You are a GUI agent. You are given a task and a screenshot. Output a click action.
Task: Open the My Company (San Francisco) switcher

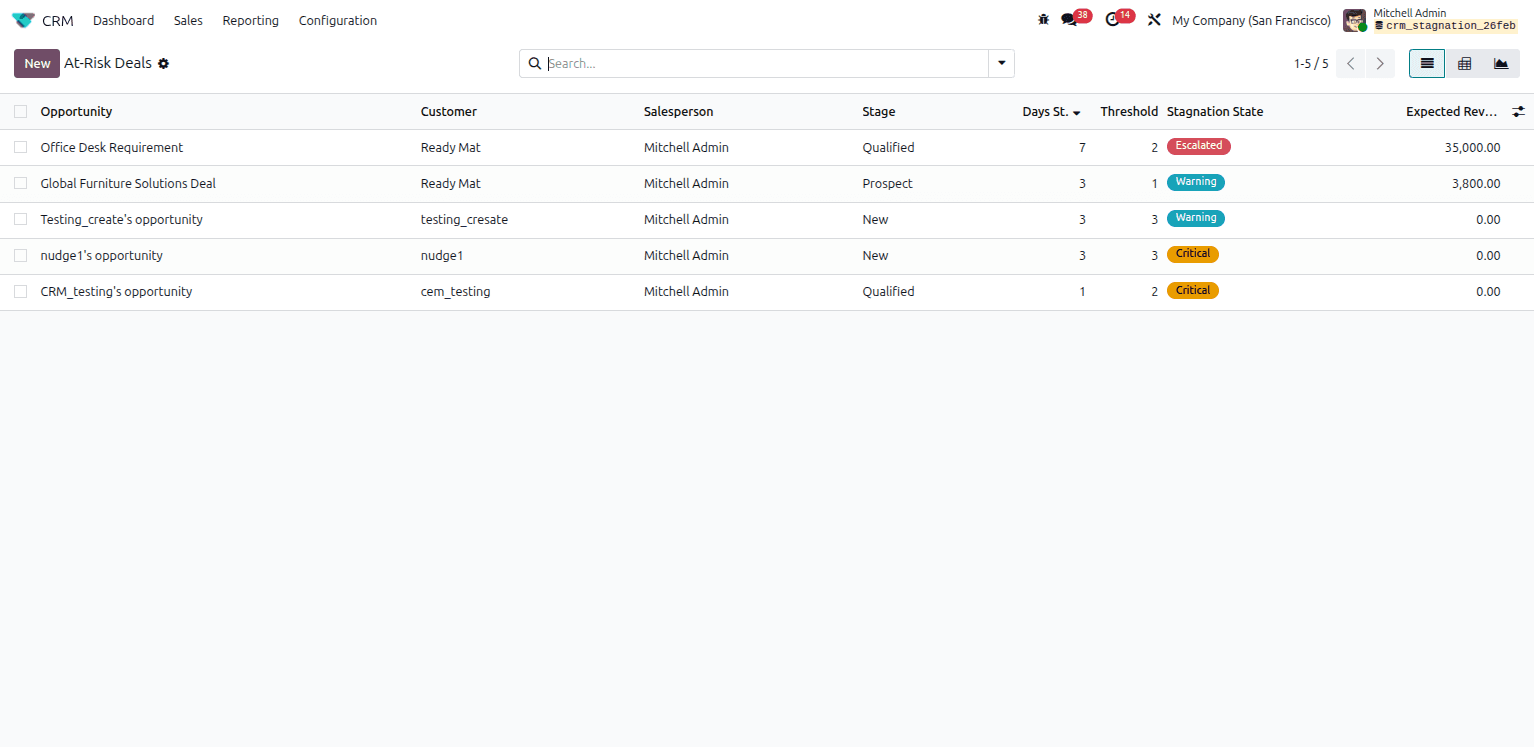pyautogui.click(x=1251, y=20)
